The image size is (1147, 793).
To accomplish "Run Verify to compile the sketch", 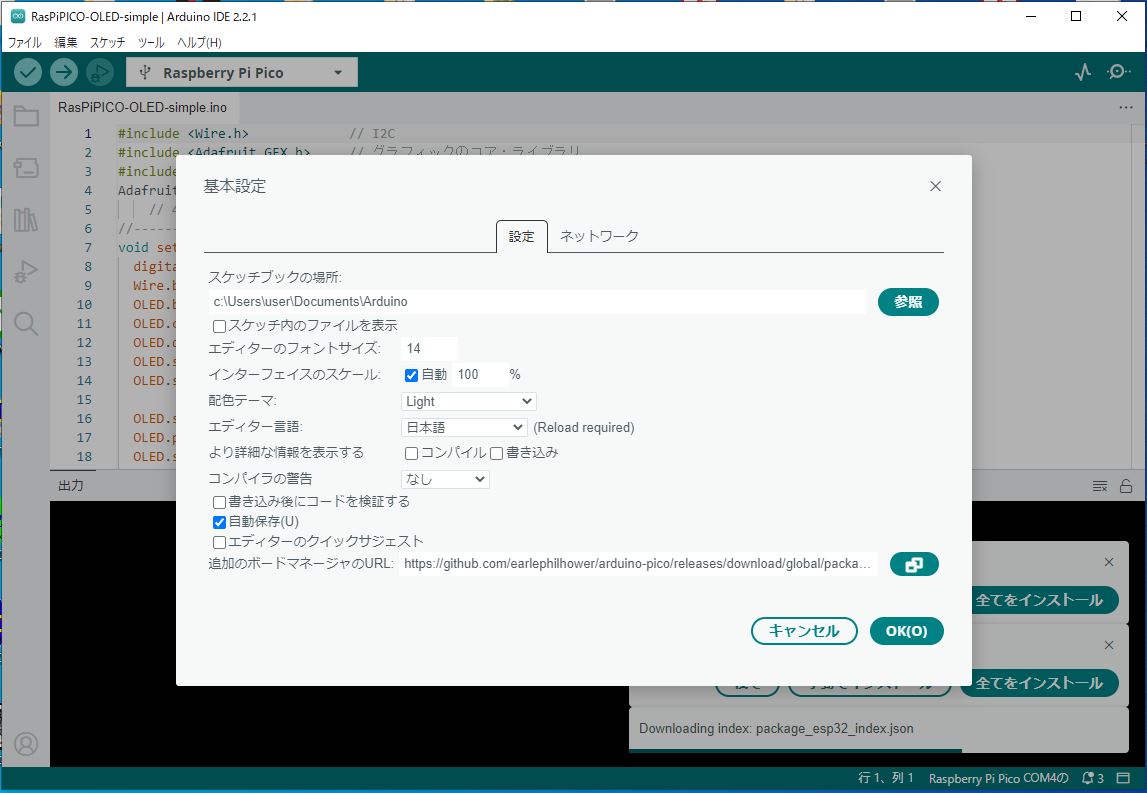I will (27, 71).
